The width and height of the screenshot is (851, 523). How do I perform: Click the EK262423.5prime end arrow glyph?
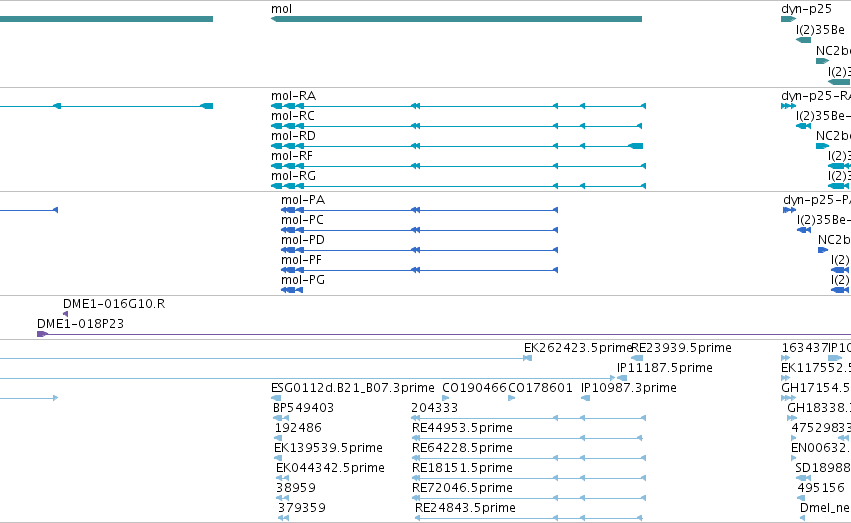click(528, 358)
